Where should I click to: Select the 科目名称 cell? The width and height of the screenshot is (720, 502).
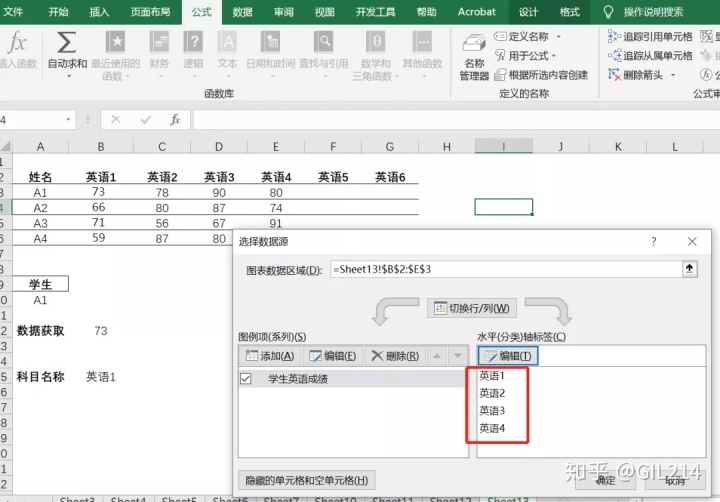point(40,377)
